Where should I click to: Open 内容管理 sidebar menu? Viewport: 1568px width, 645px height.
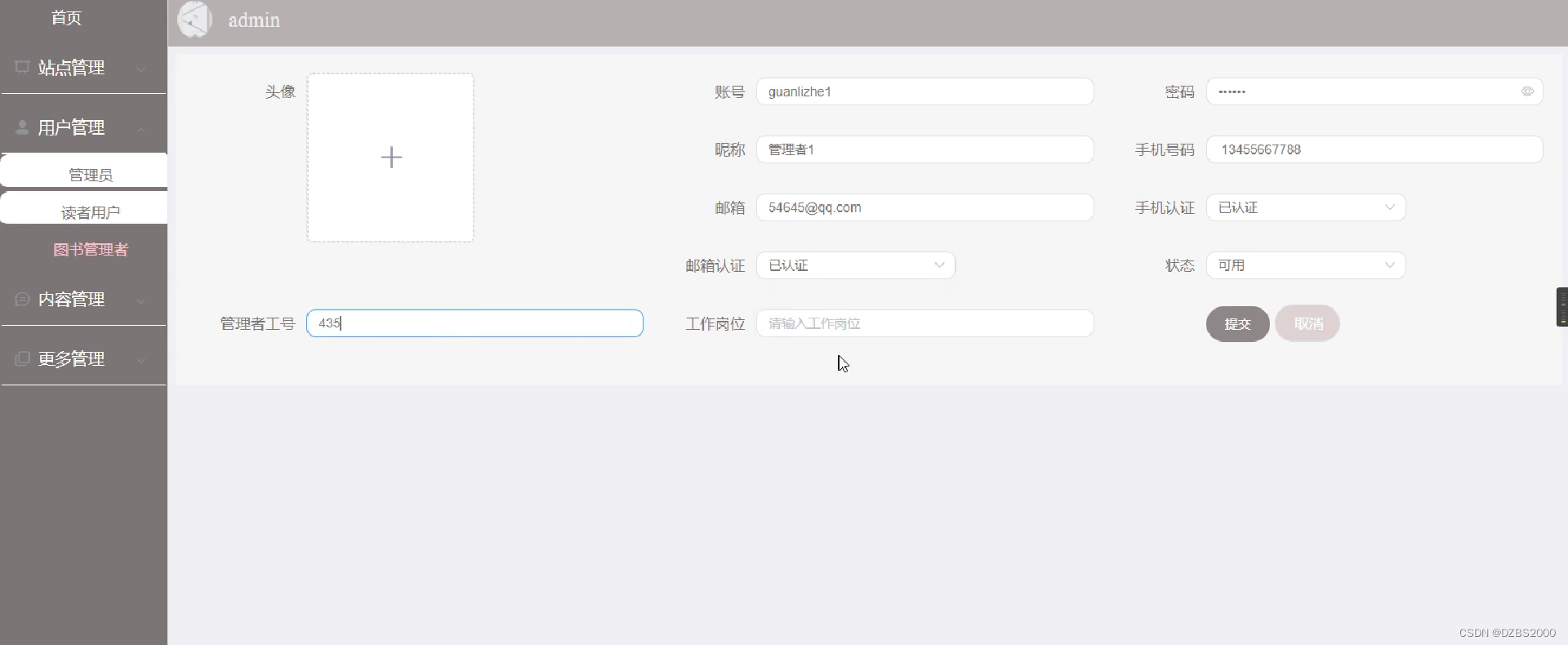tap(83, 299)
